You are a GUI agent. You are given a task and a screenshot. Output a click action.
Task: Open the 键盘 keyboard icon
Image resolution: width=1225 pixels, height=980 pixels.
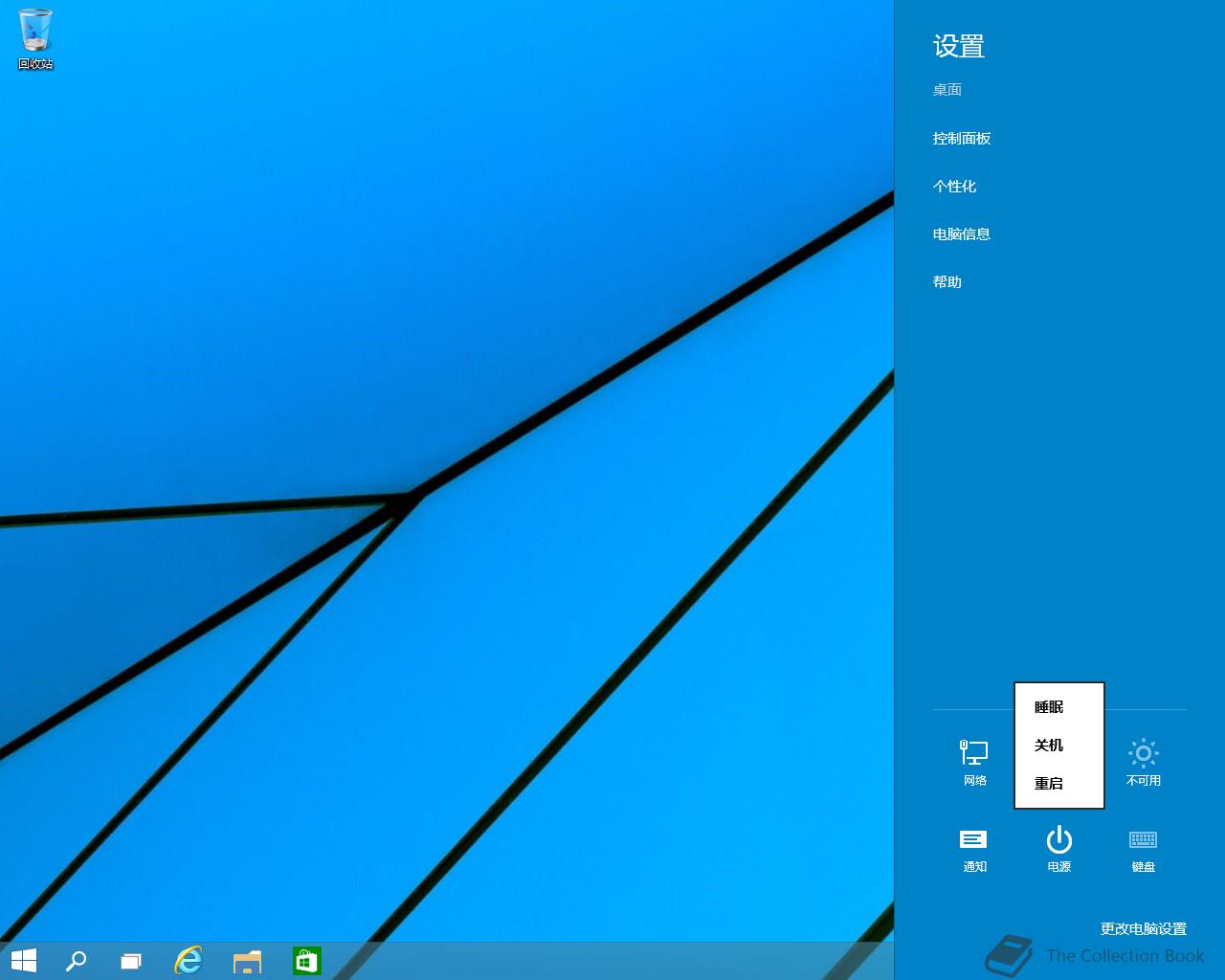pyautogui.click(x=1144, y=850)
